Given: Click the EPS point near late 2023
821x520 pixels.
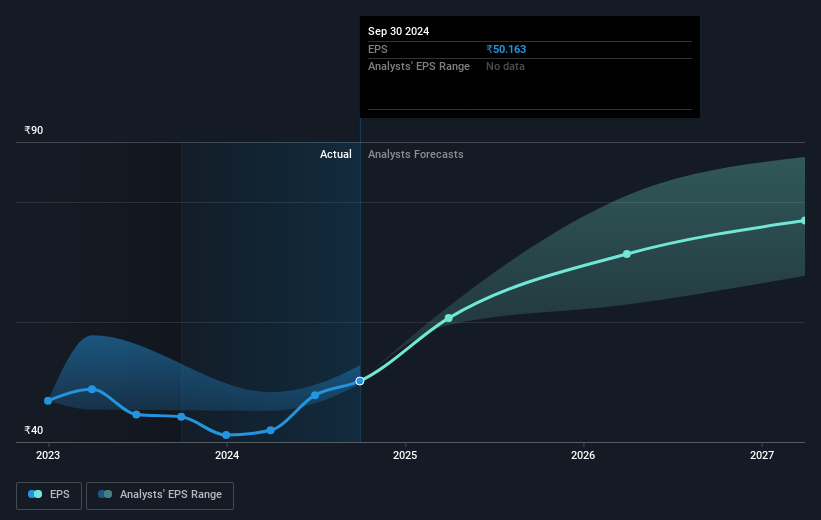Looking at the screenshot, I should tap(181, 417).
